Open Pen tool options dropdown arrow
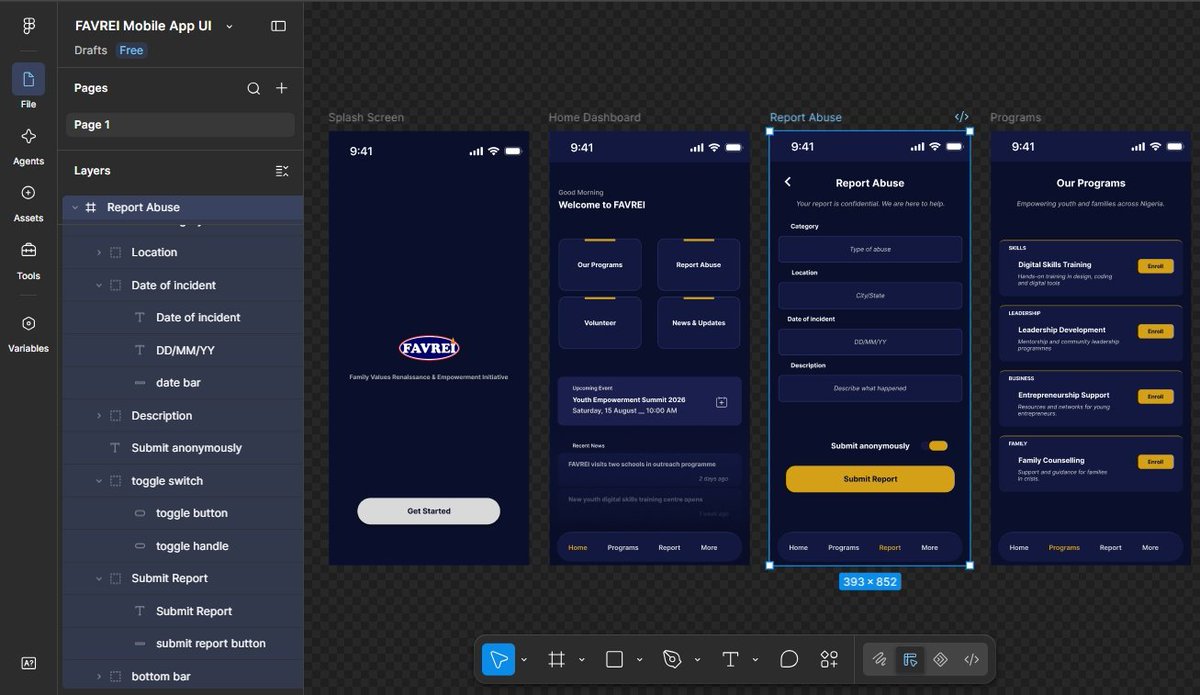This screenshot has width=1200, height=695. click(697, 660)
